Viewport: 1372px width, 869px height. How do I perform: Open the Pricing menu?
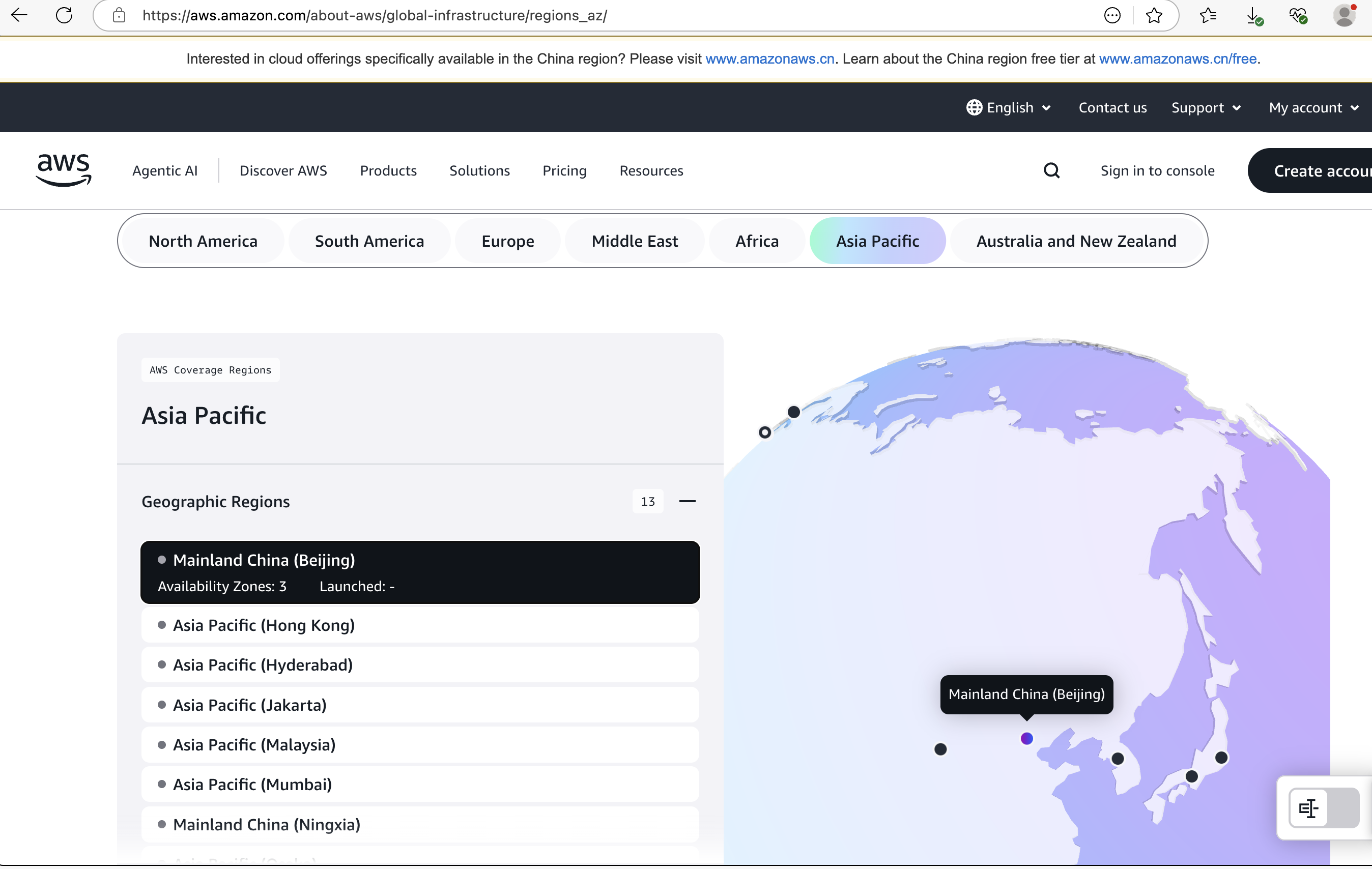point(564,170)
